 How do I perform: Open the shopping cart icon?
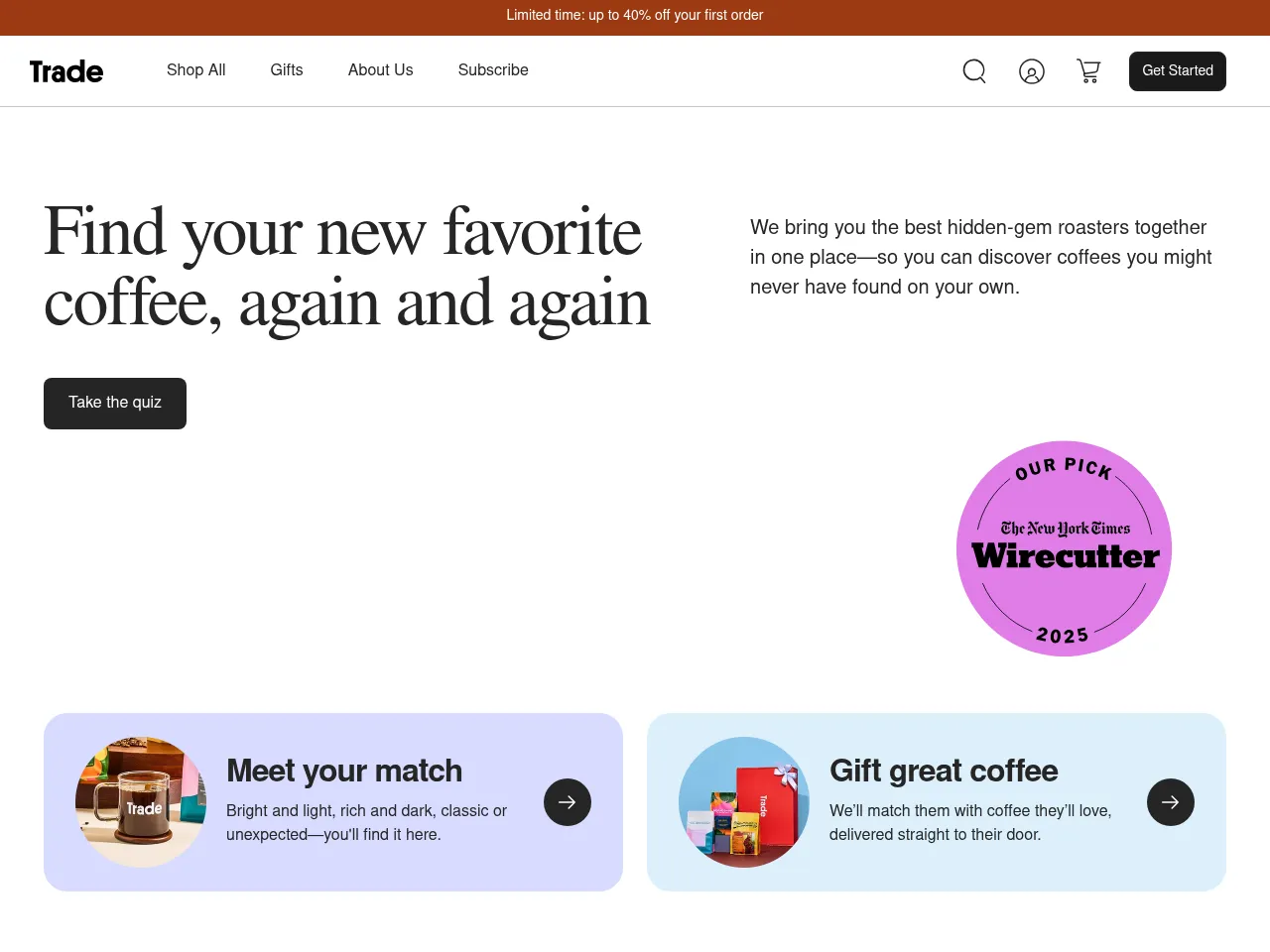tap(1088, 70)
